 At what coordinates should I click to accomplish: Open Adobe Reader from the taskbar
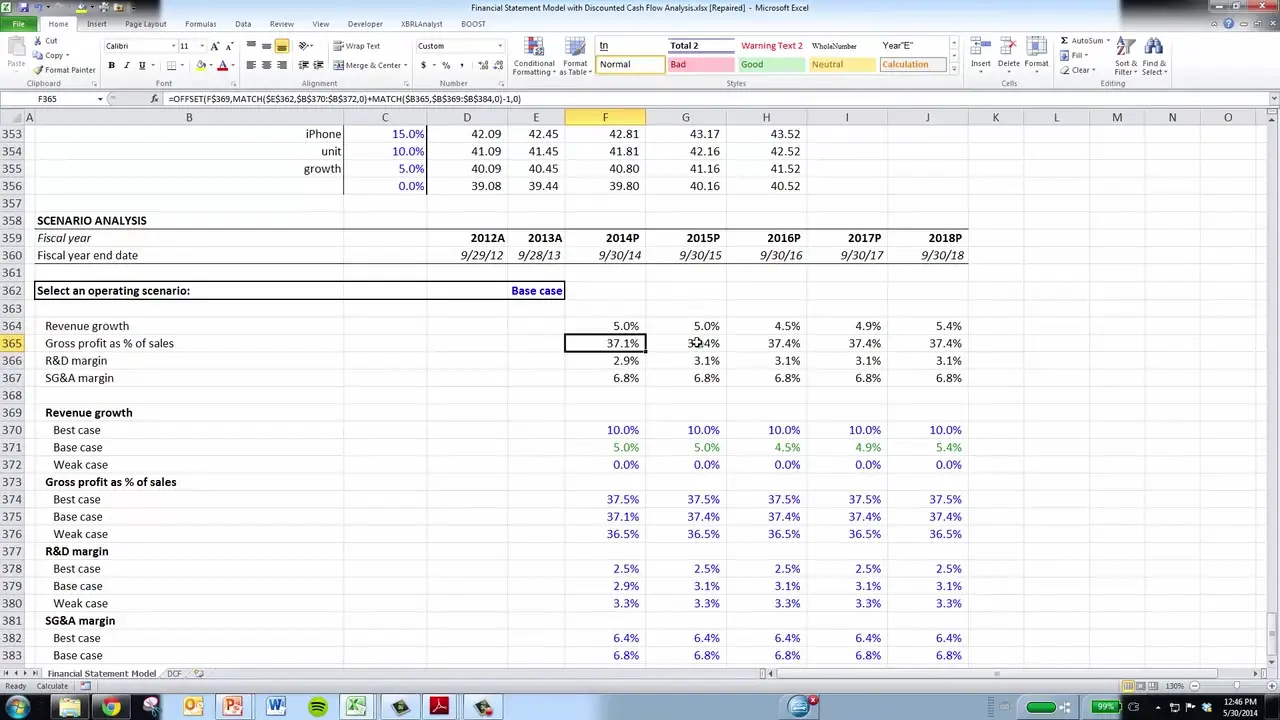[439, 707]
